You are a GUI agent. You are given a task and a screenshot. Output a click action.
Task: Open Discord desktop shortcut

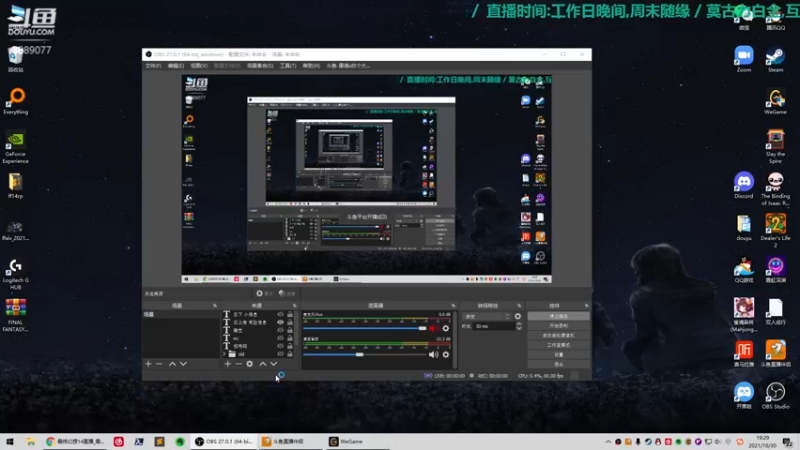click(744, 186)
